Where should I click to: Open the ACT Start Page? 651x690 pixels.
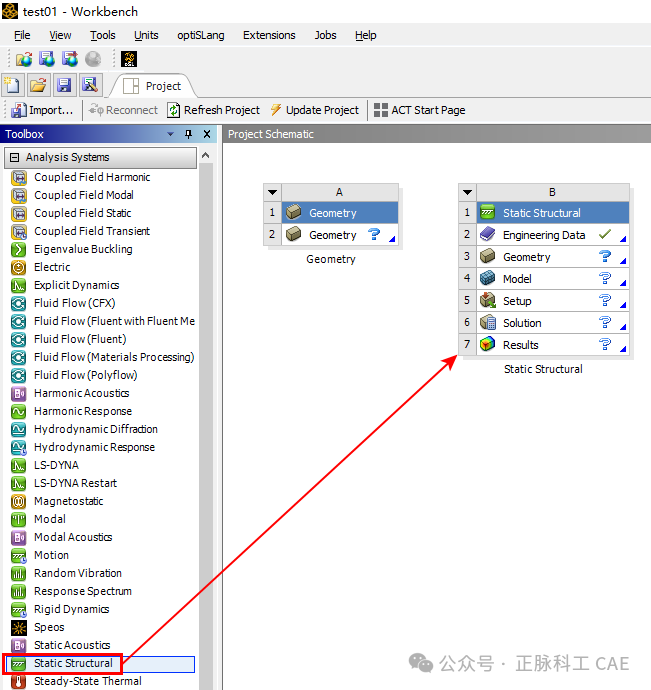coord(419,110)
